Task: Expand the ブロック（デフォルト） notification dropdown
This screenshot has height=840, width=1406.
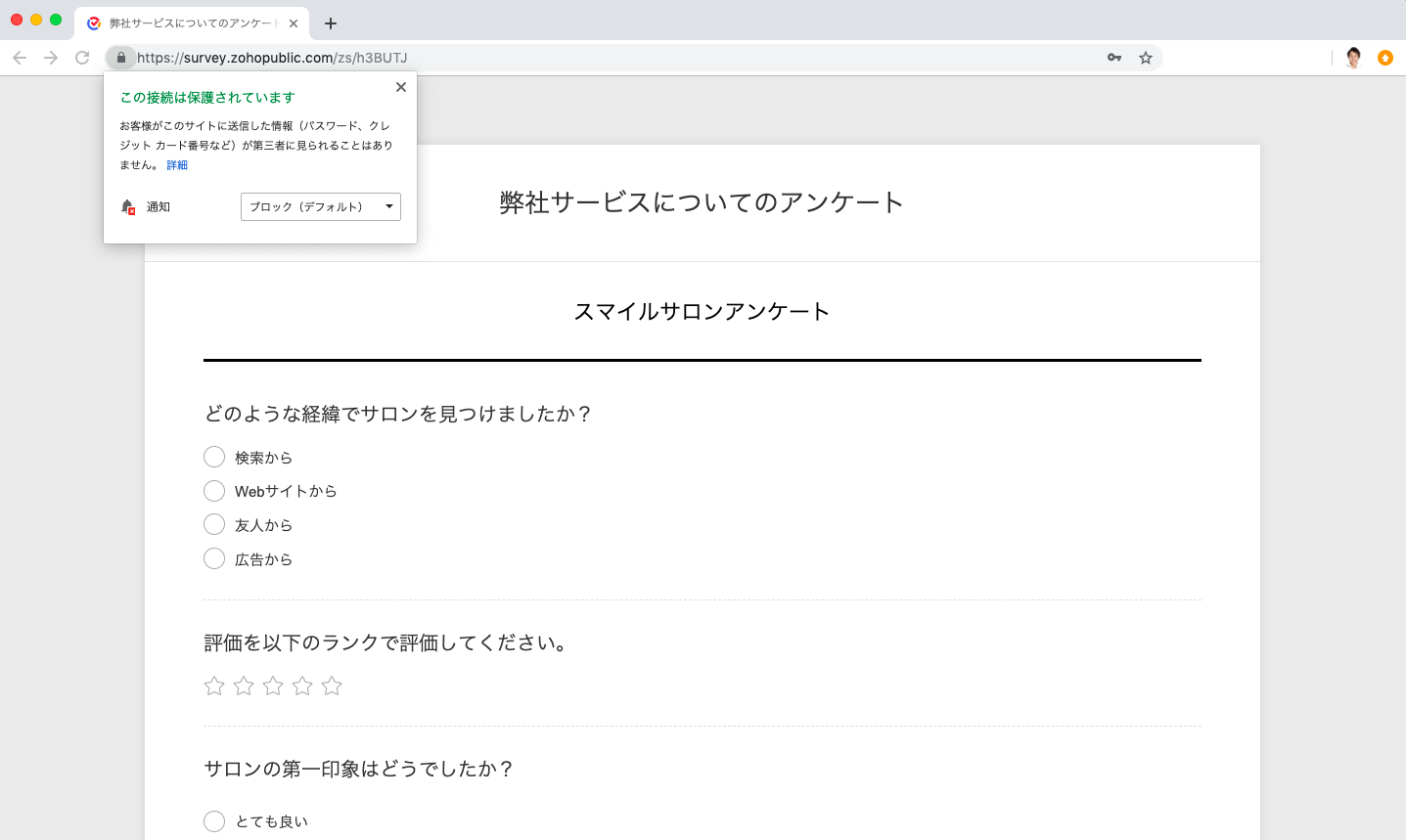Action: [321, 206]
